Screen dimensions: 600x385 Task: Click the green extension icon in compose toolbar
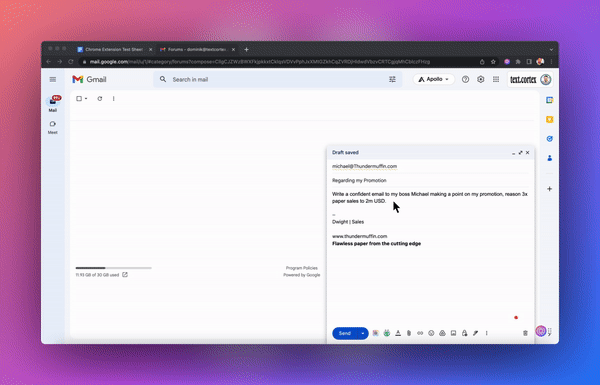coord(387,333)
